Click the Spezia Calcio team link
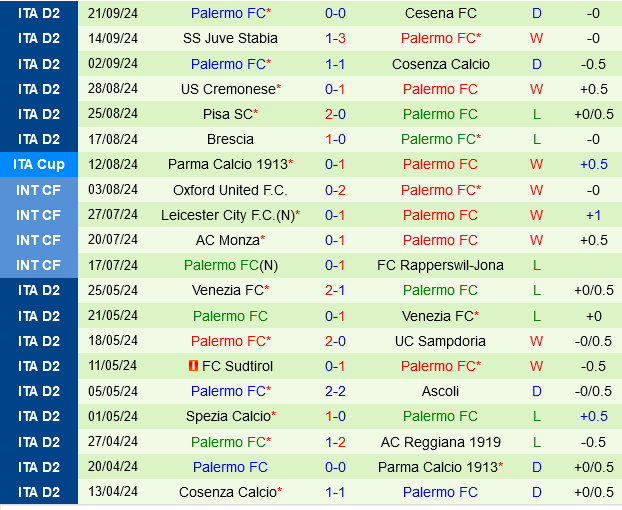Viewport: 622px width, 510px height. (x=227, y=416)
